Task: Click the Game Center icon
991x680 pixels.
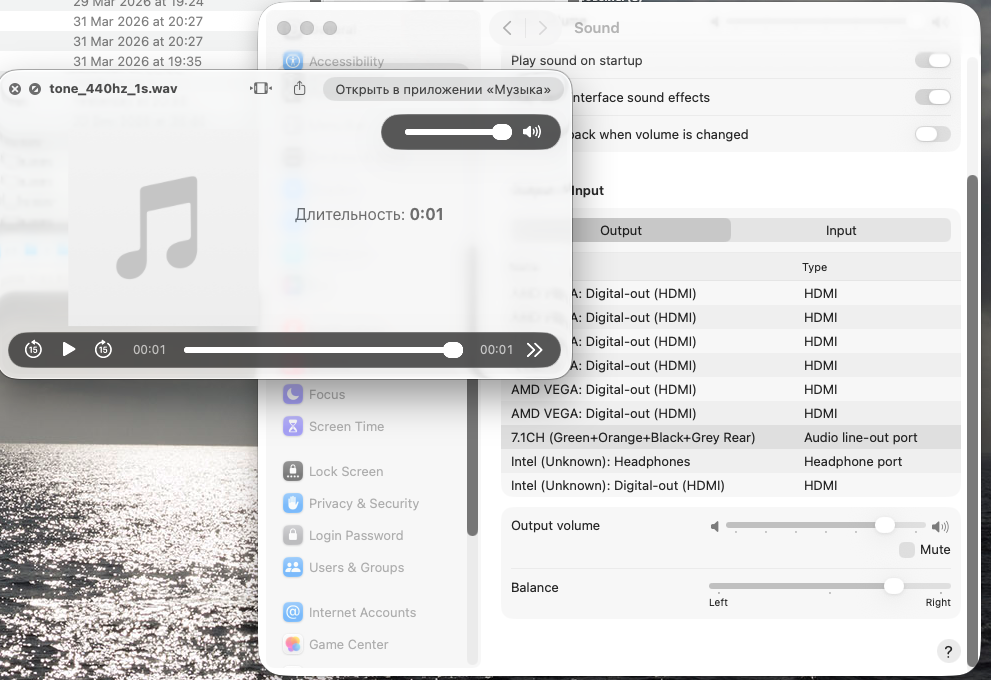Action: tap(293, 645)
